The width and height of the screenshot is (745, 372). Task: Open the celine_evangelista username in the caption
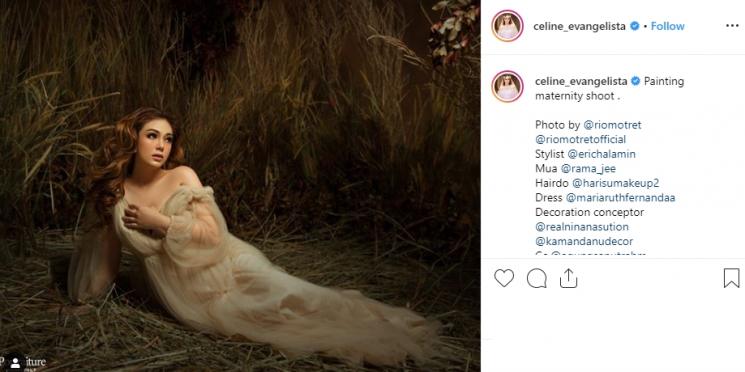[581, 81]
